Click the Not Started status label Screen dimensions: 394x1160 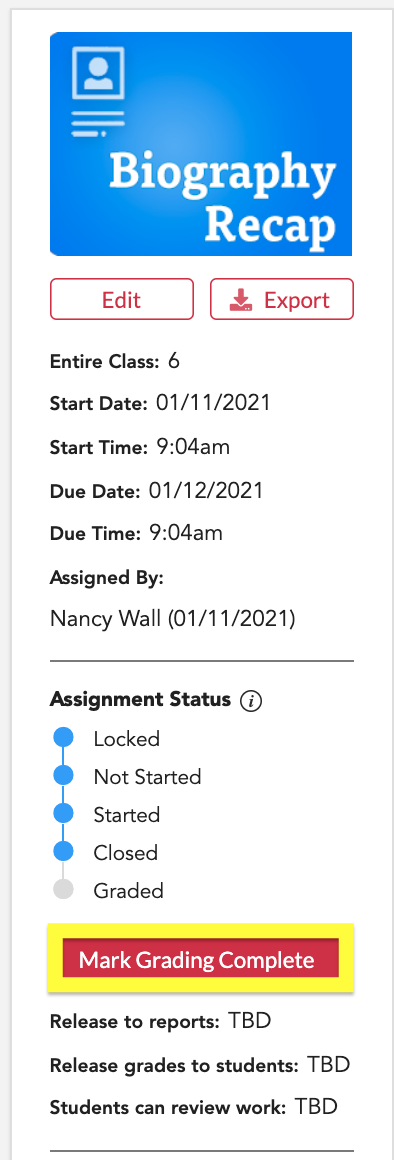(147, 777)
